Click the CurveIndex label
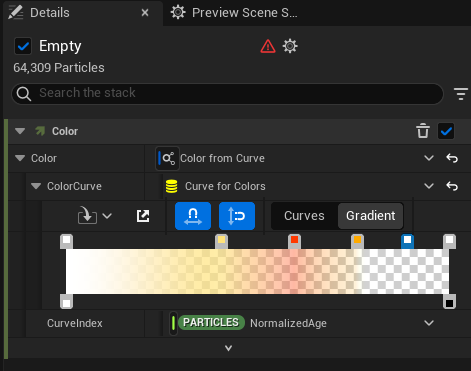The height and width of the screenshot is (371, 471). pos(75,323)
